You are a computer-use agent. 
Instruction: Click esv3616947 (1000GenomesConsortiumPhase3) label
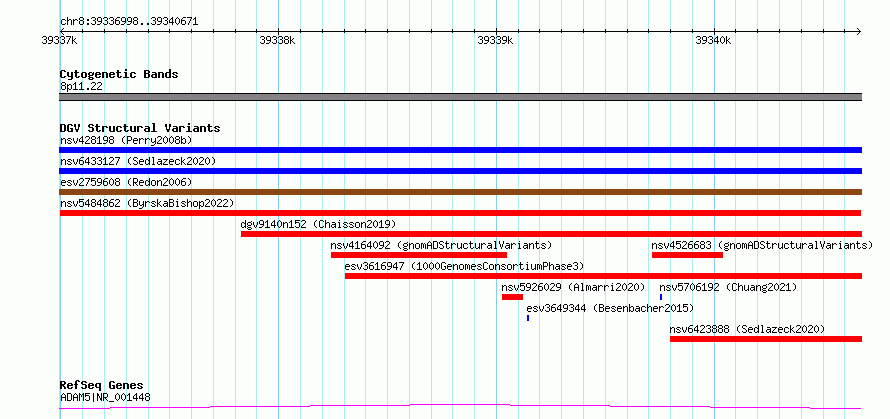464,266
